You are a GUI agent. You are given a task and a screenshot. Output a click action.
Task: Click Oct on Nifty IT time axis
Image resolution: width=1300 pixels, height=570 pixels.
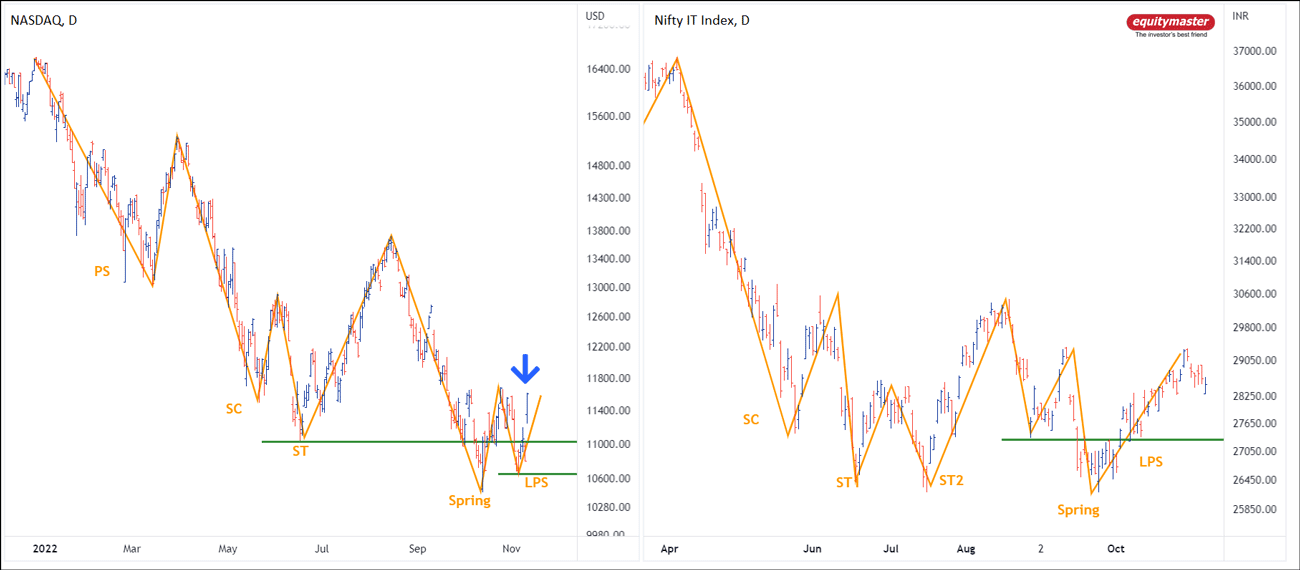pos(1116,549)
